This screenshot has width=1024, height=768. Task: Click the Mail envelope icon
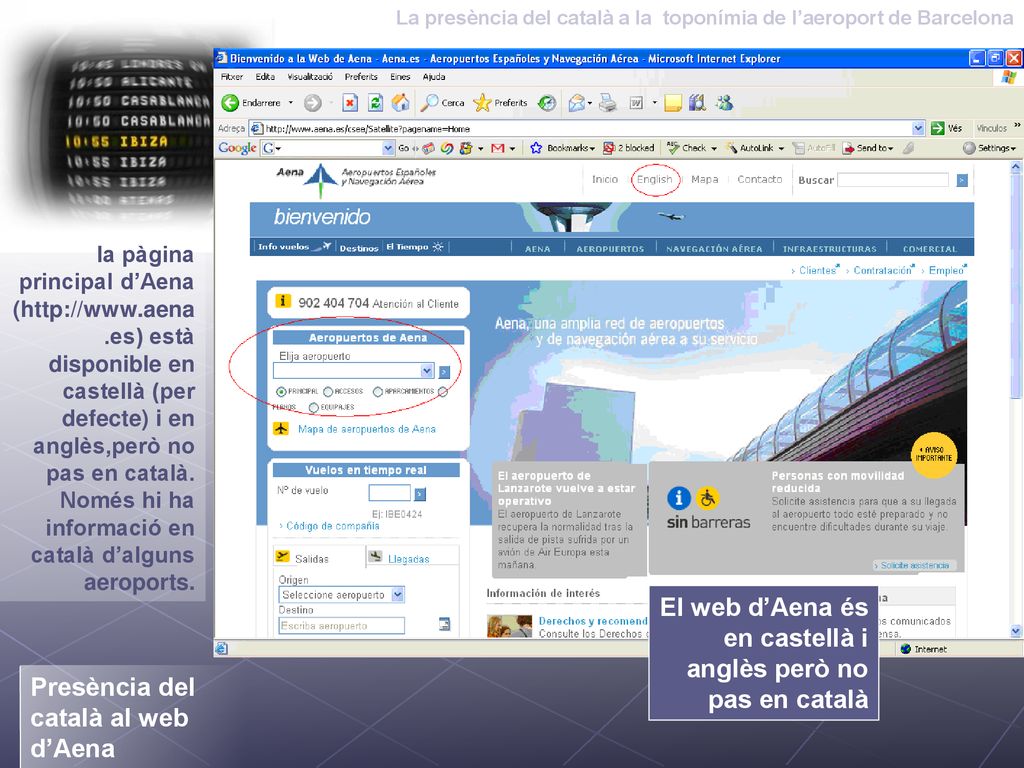[576, 103]
